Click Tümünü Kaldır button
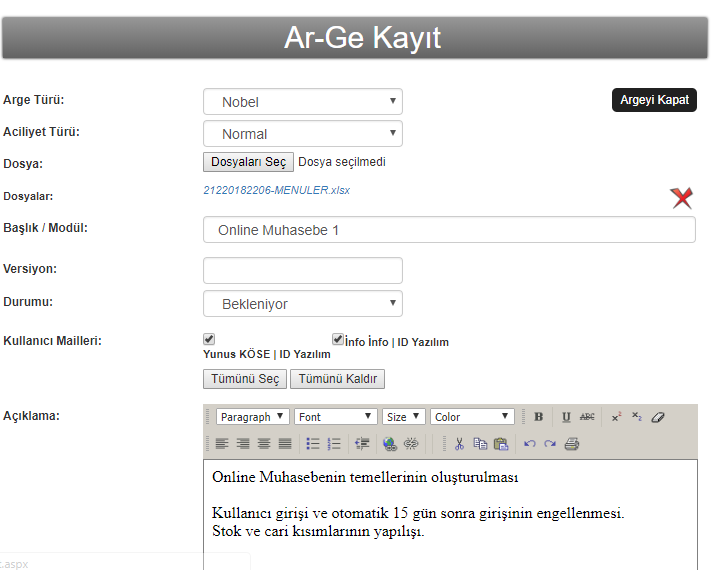 (x=338, y=379)
